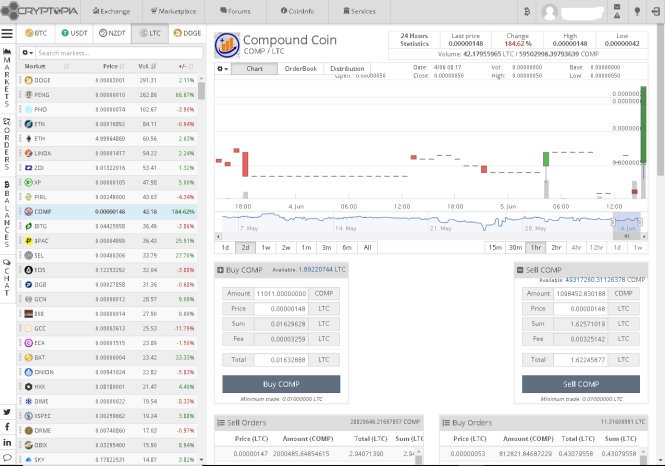Image resolution: width=665 pixels, height=466 pixels.
Task: Open the speech bubble icon at the sidebar bottom
Action: [7, 458]
